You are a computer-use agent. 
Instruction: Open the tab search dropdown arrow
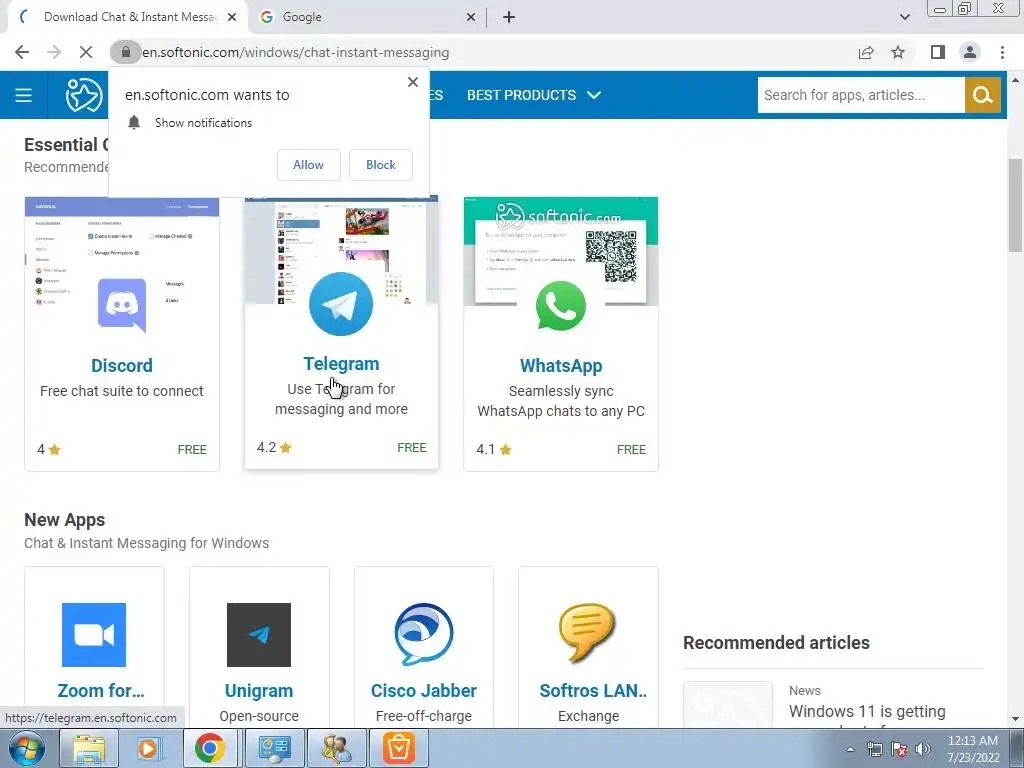(x=904, y=17)
